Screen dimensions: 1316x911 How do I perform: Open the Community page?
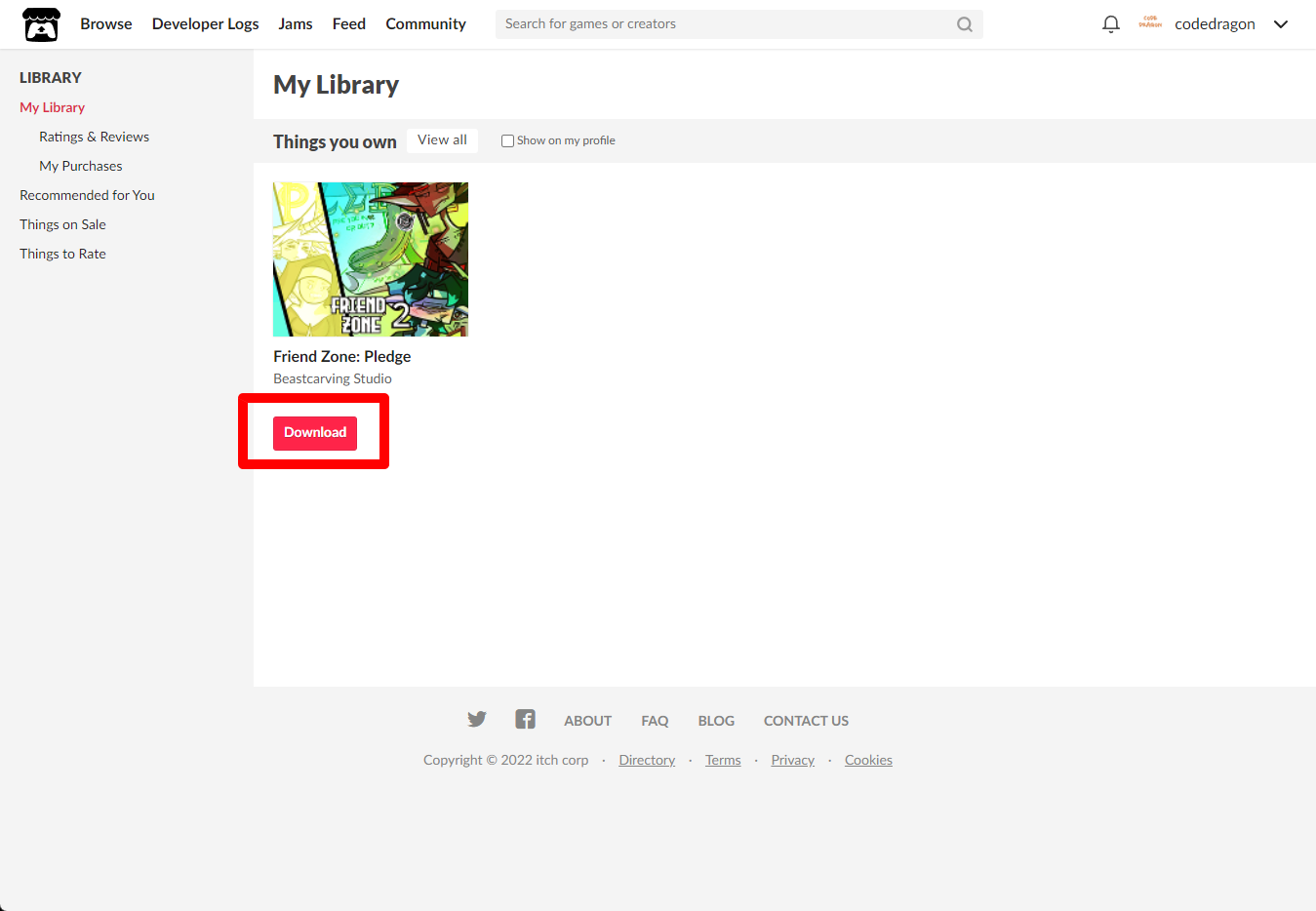click(x=425, y=23)
